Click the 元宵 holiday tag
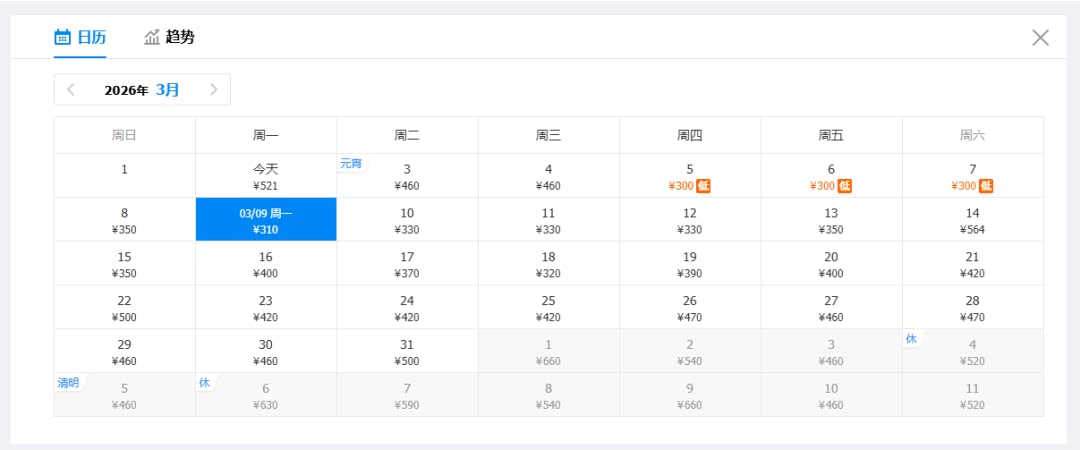This screenshot has width=1080, height=450. [351, 164]
